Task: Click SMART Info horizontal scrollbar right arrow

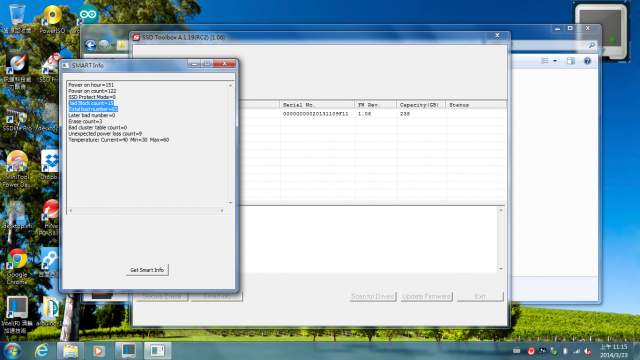Action: (222, 211)
